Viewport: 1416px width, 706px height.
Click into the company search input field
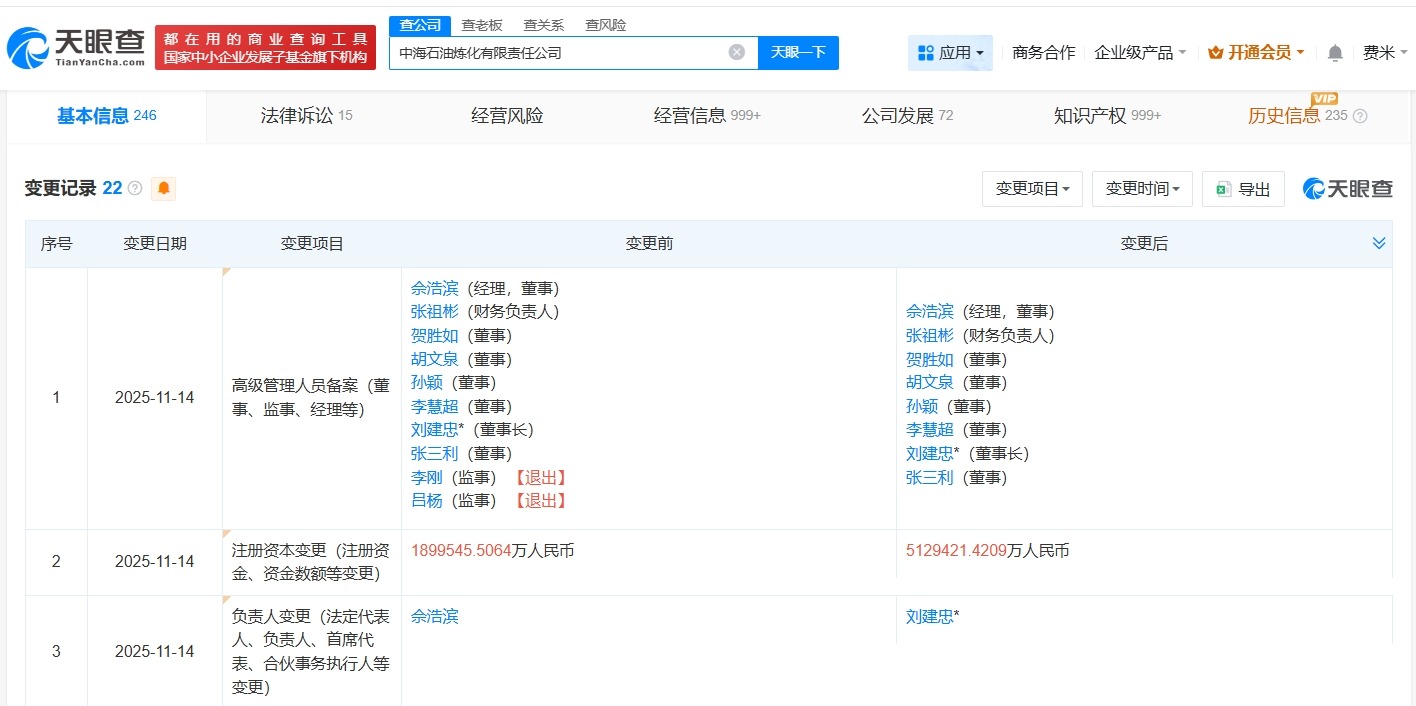560,52
